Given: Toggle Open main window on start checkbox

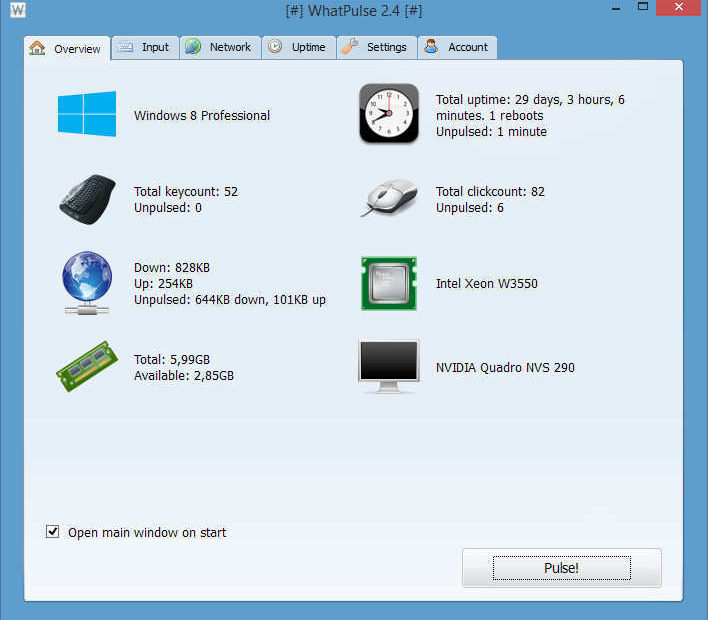Looking at the screenshot, I should point(52,531).
